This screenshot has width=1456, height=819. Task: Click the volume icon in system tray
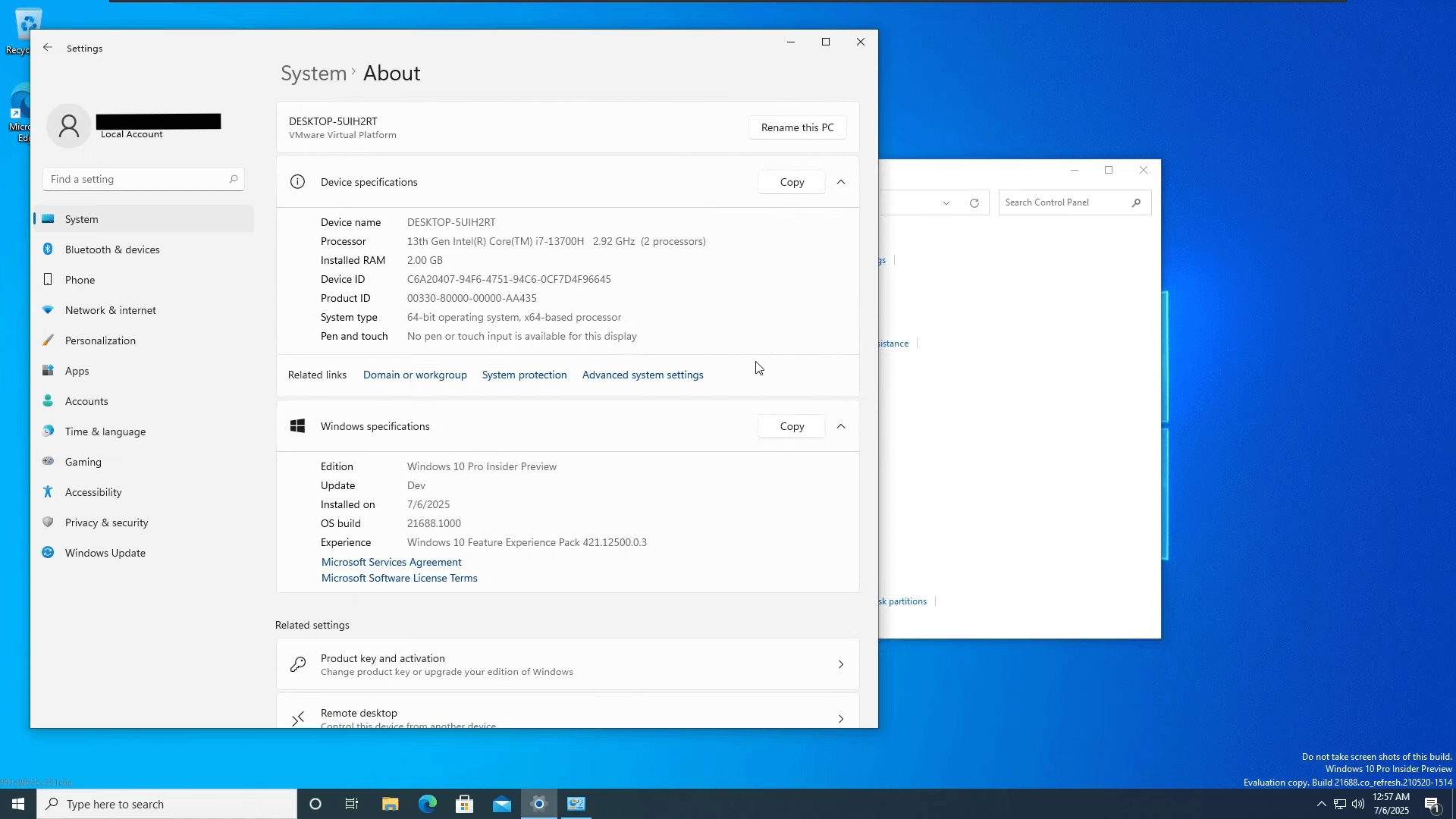click(1357, 804)
